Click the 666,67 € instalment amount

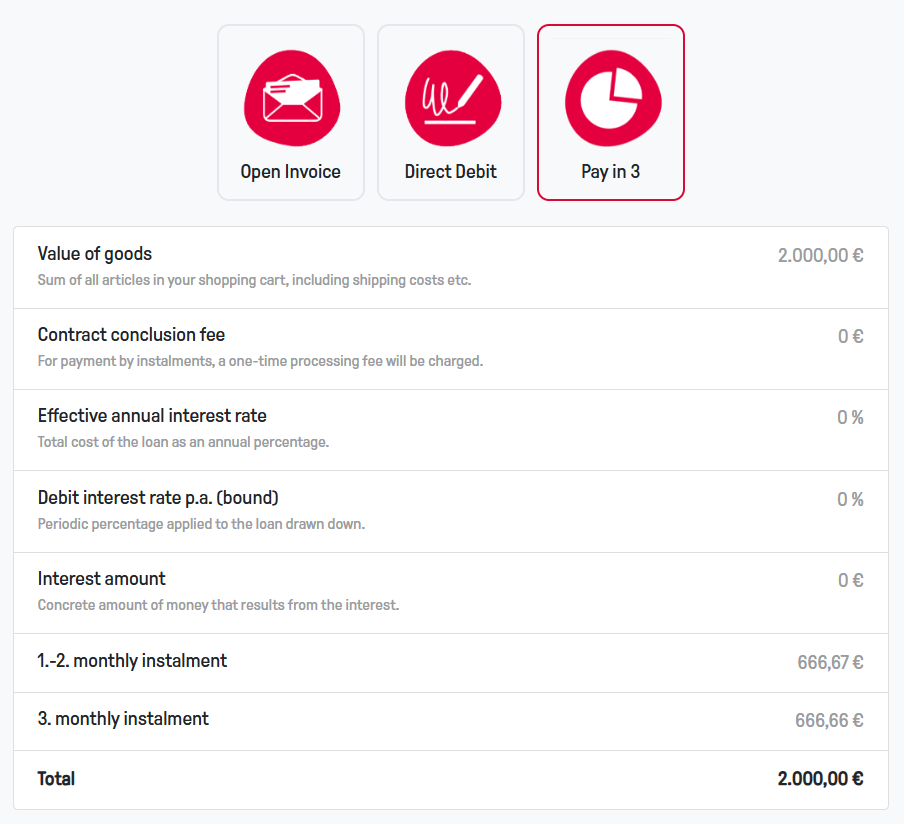point(830,662)
